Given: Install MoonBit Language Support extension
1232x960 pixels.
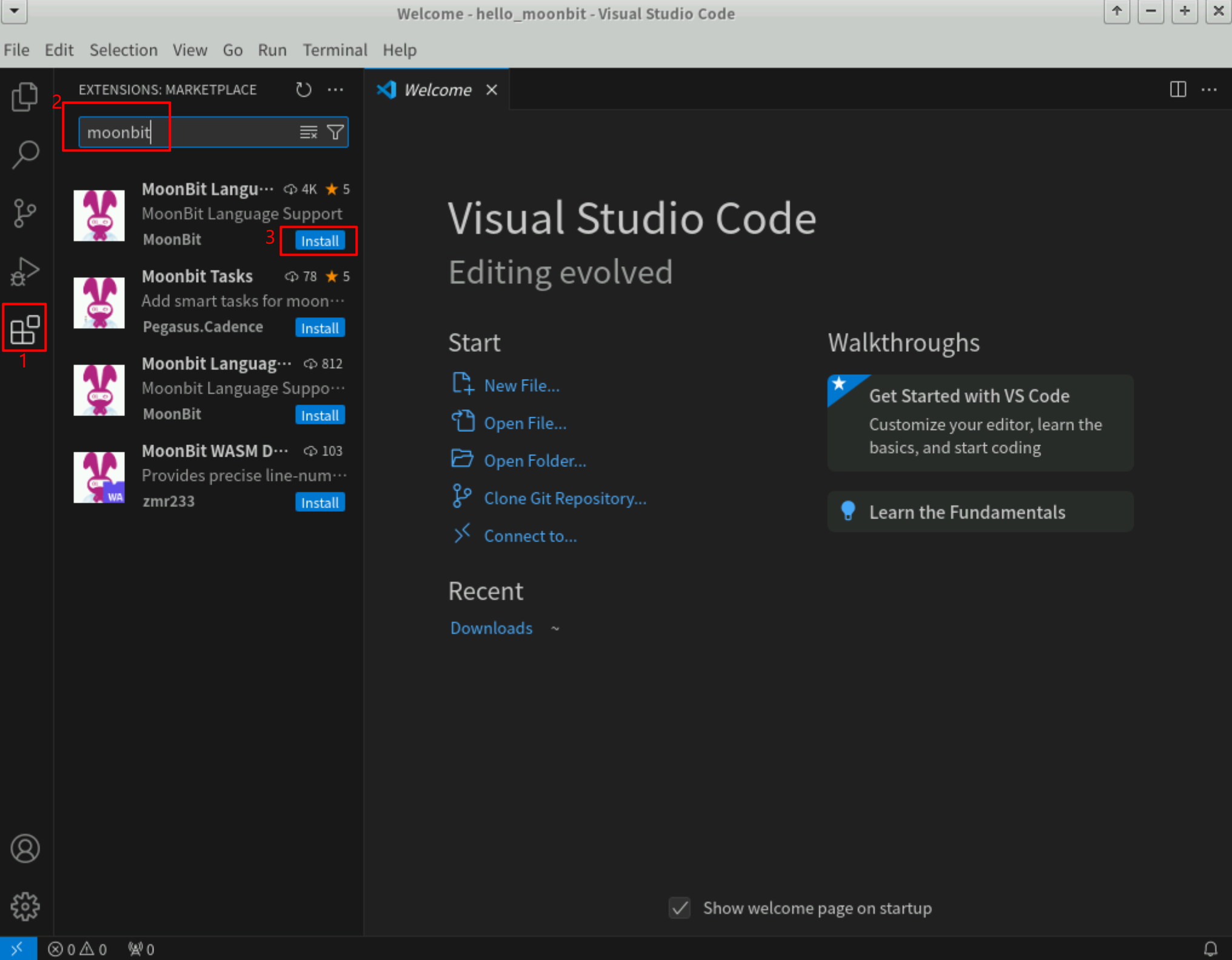Looking at the screenshot, I should [320, 241].
